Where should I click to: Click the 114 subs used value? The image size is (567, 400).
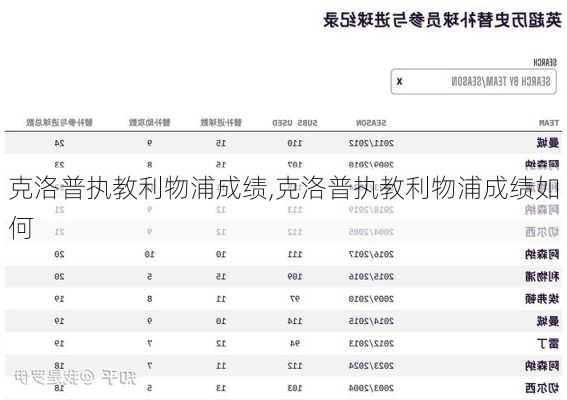(295, 321)
